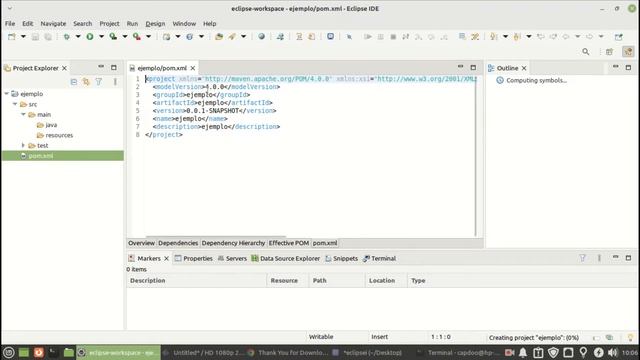Open the File menu
Viewport: 640px width, 360px height.
point(10,24)
